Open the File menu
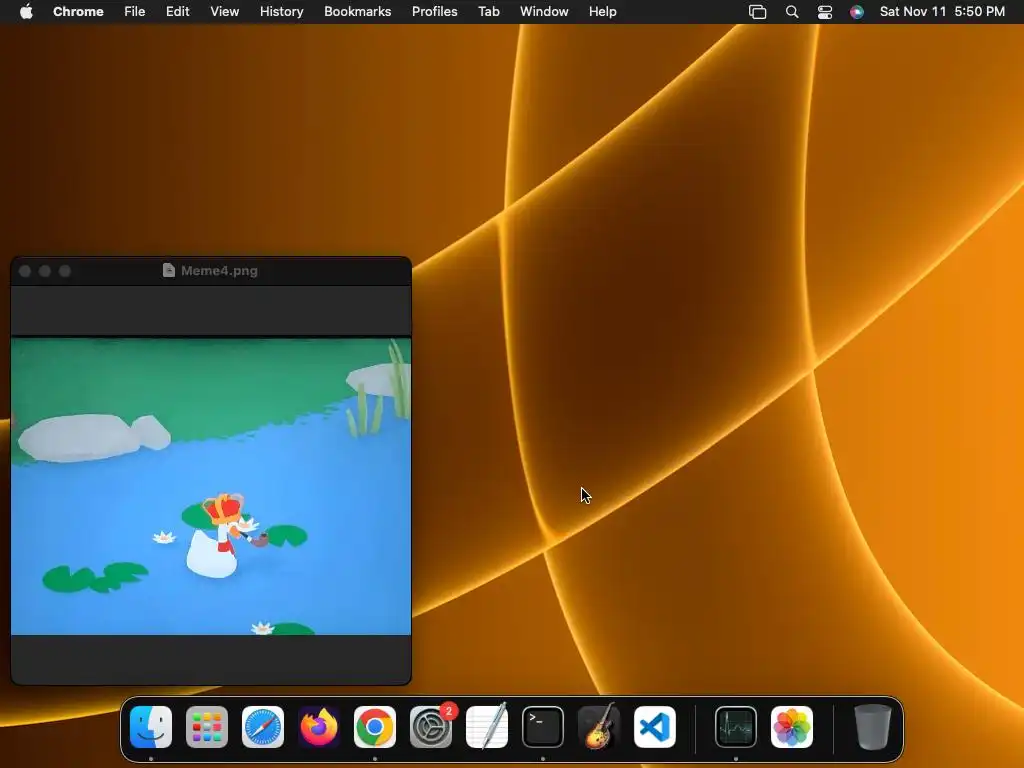Image resolution: width=1024 pixels, height=768 pixels. tap(135, 12)
